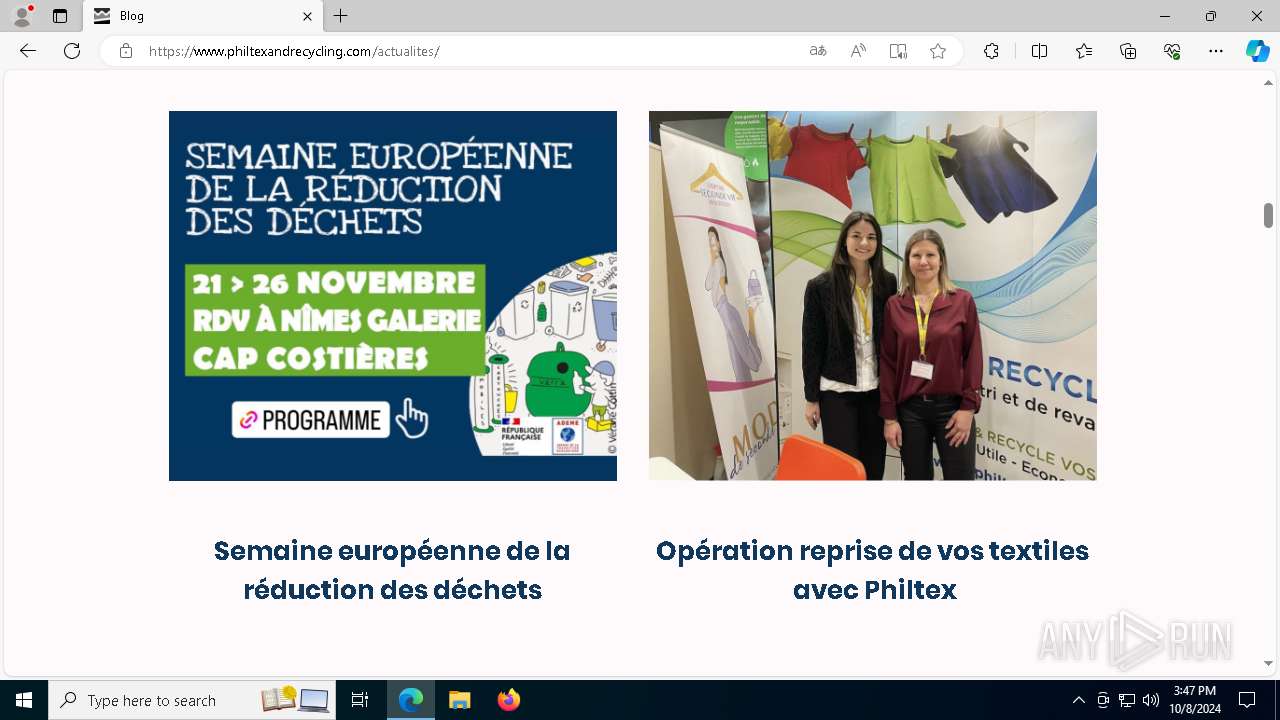Open Task View on the taskbar
Viewport: 1280px width, 720px height.
[x=360, y=700]
